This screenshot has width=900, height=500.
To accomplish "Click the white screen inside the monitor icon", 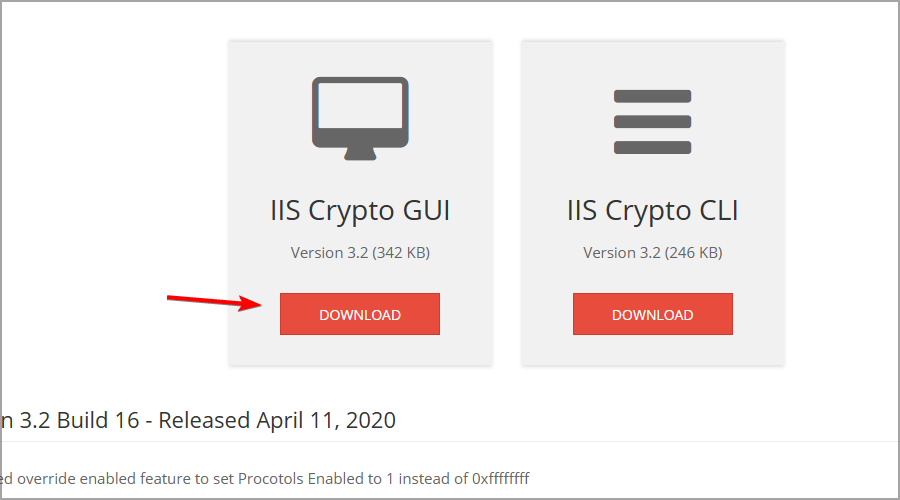I will (360, 106).
